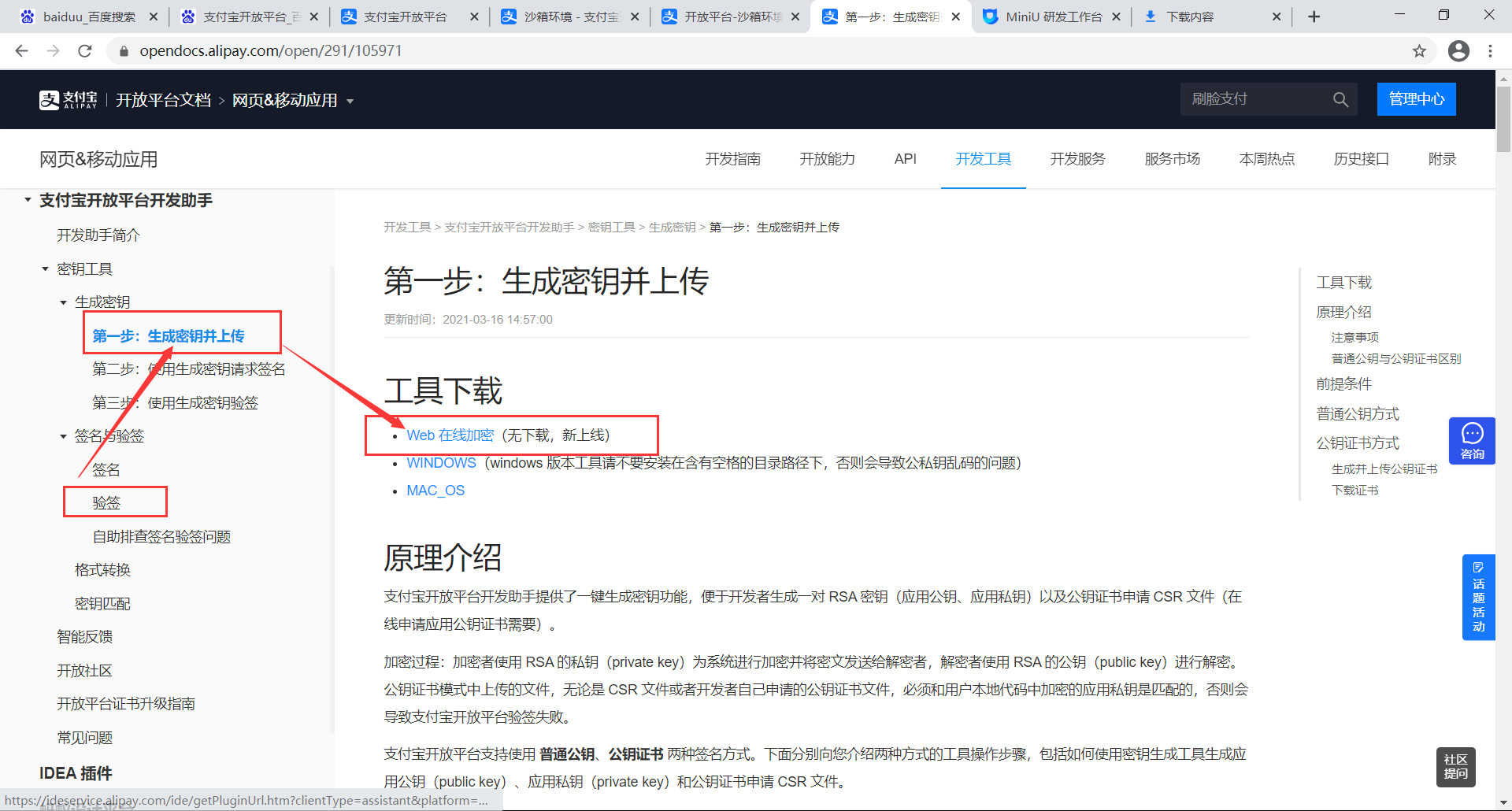The width and height of the screenshot is (1512, 811).
Task: Reload the page with the refresh icon
Action: point(85,51)
